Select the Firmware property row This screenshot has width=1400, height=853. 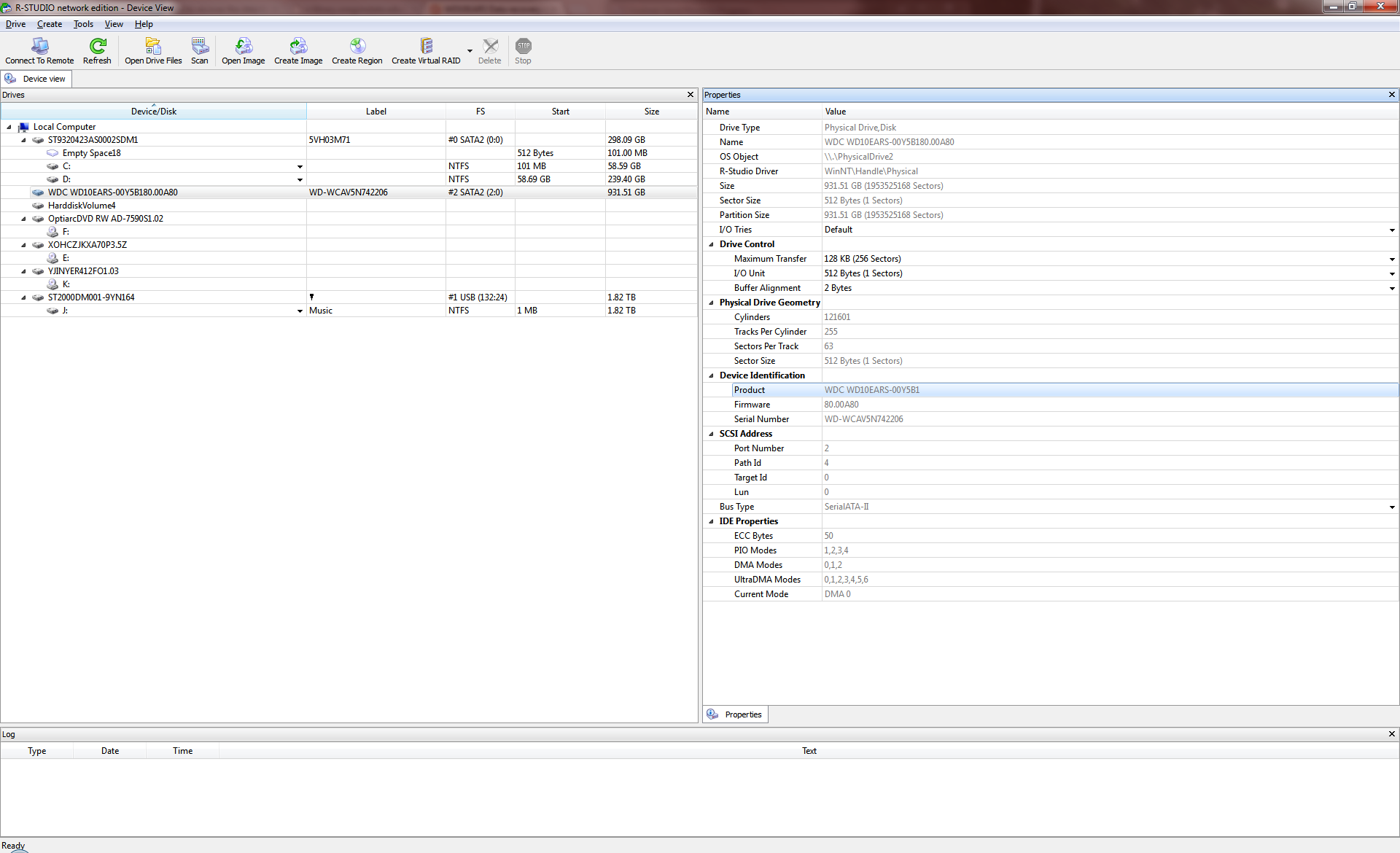[1051, 405]
